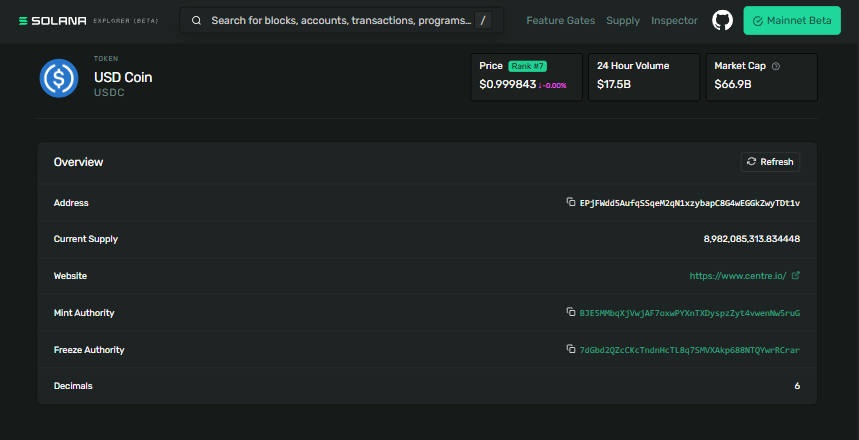Image resolution: width=859 pixels, height=440 pixels.
Task: Click the Solana logo in header
Action: point(53,21)
